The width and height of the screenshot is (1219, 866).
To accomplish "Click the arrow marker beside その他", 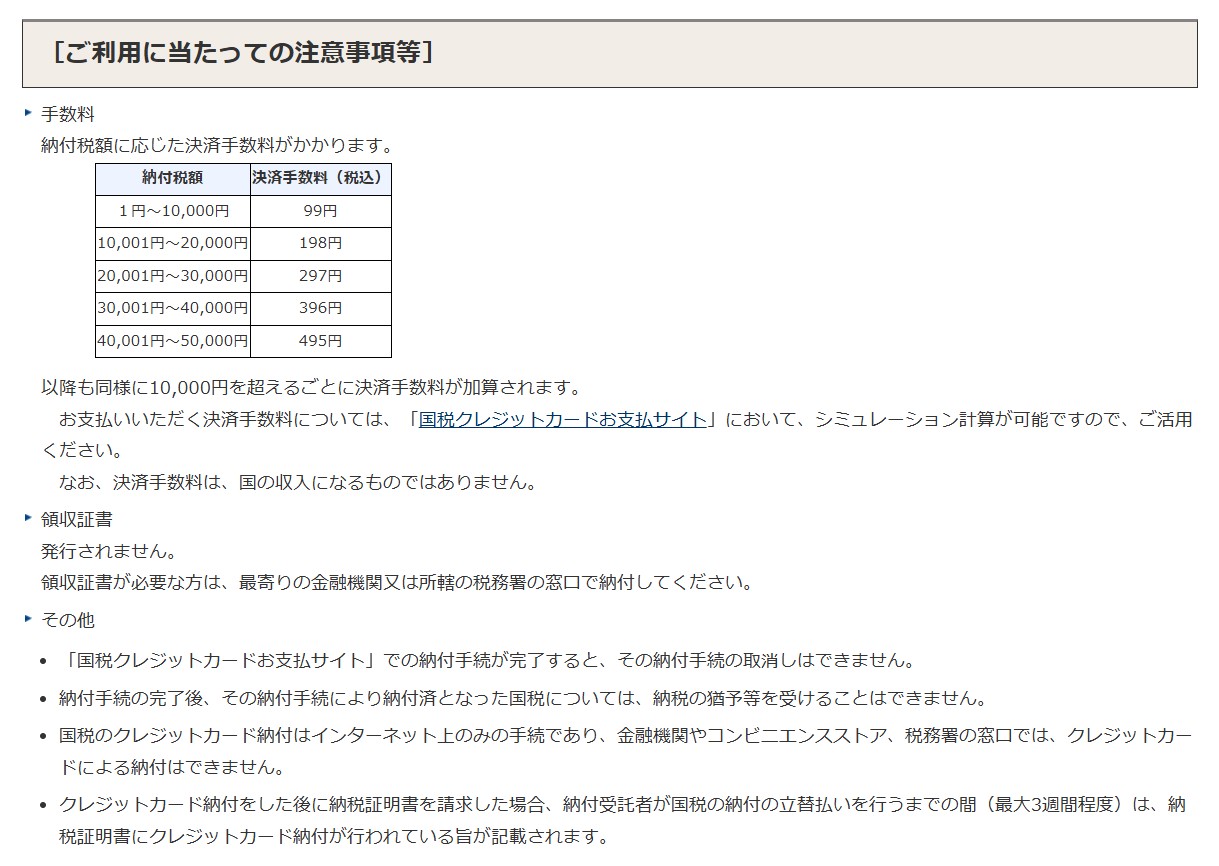I will [x=29, y=618].
